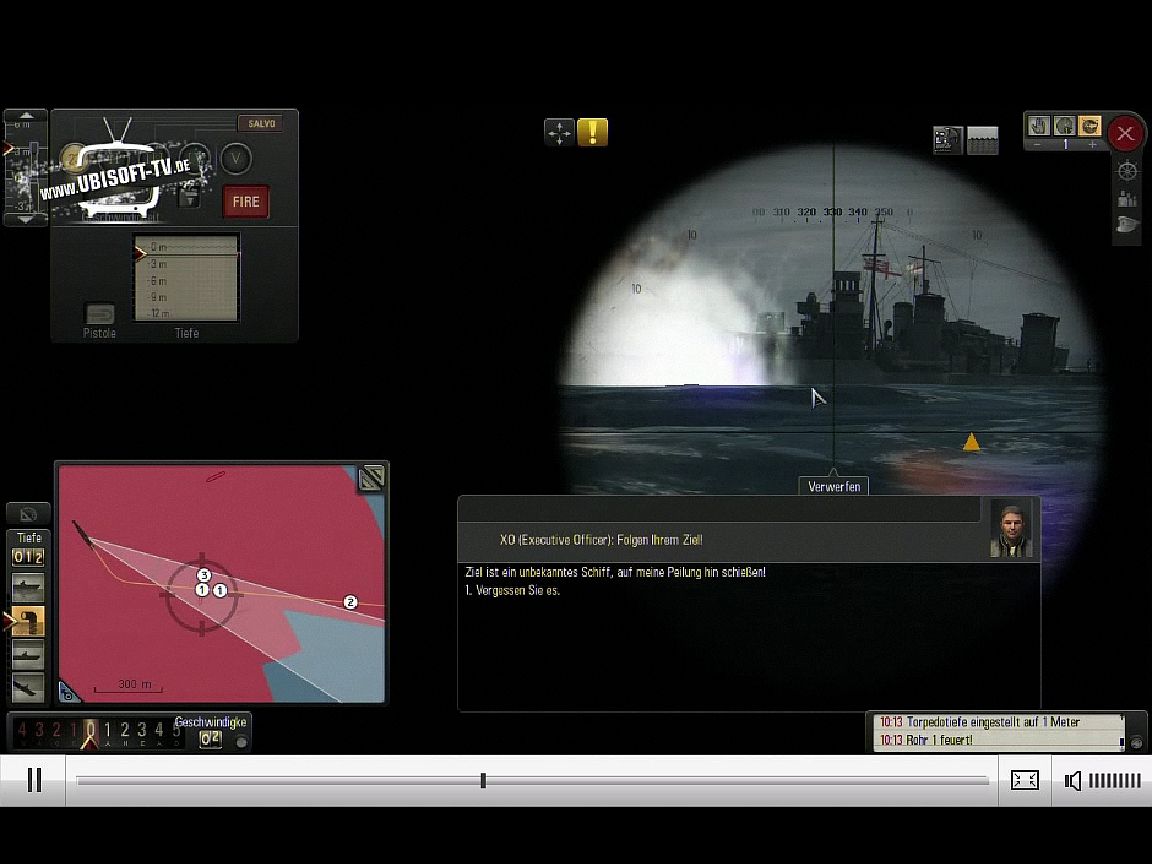Click the yellow triangle marker in periscope view
The height and width of the screenshot is (864, 1152).
[971, 442]
